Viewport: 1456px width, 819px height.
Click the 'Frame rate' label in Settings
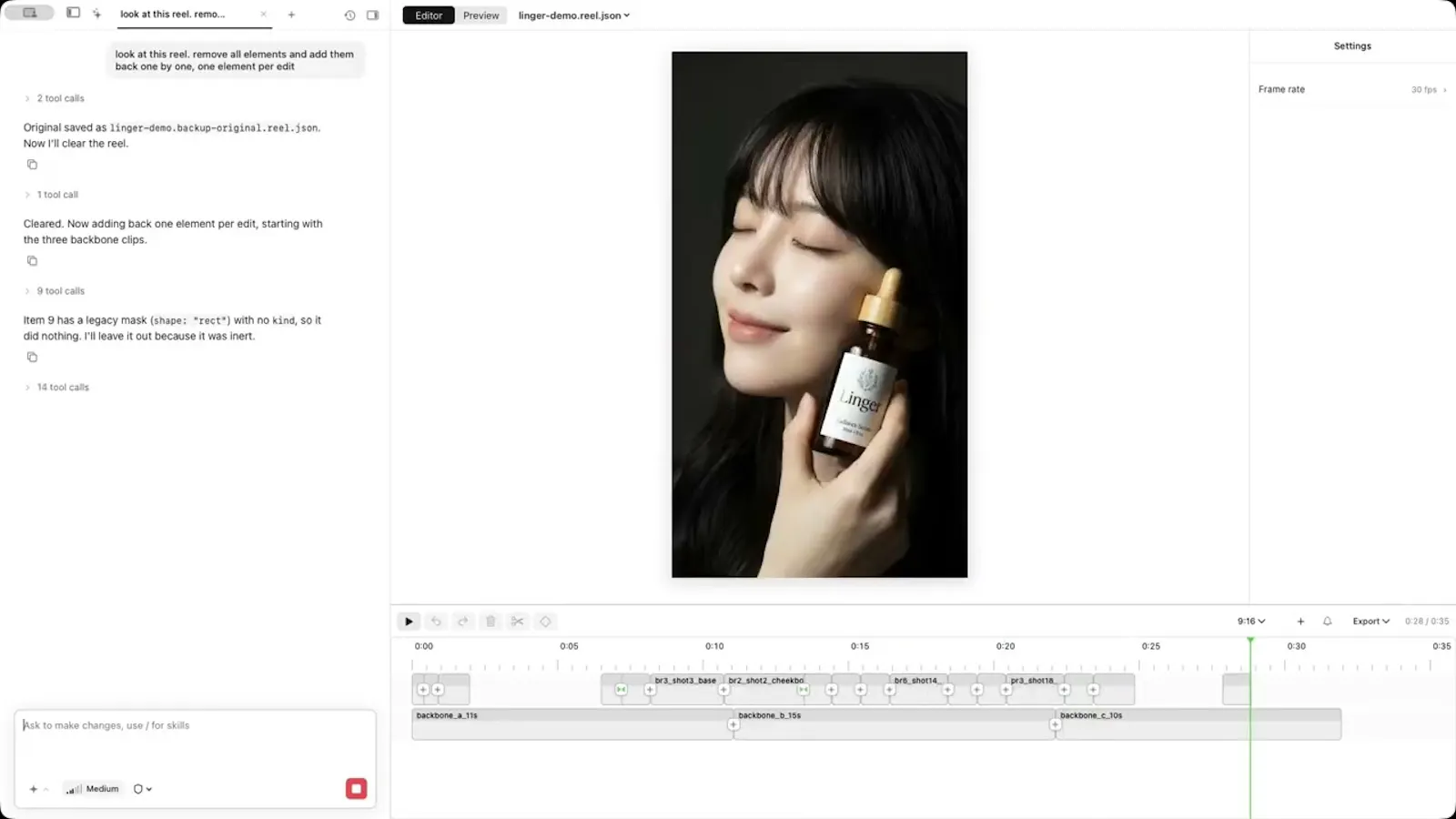point(1281,89)
